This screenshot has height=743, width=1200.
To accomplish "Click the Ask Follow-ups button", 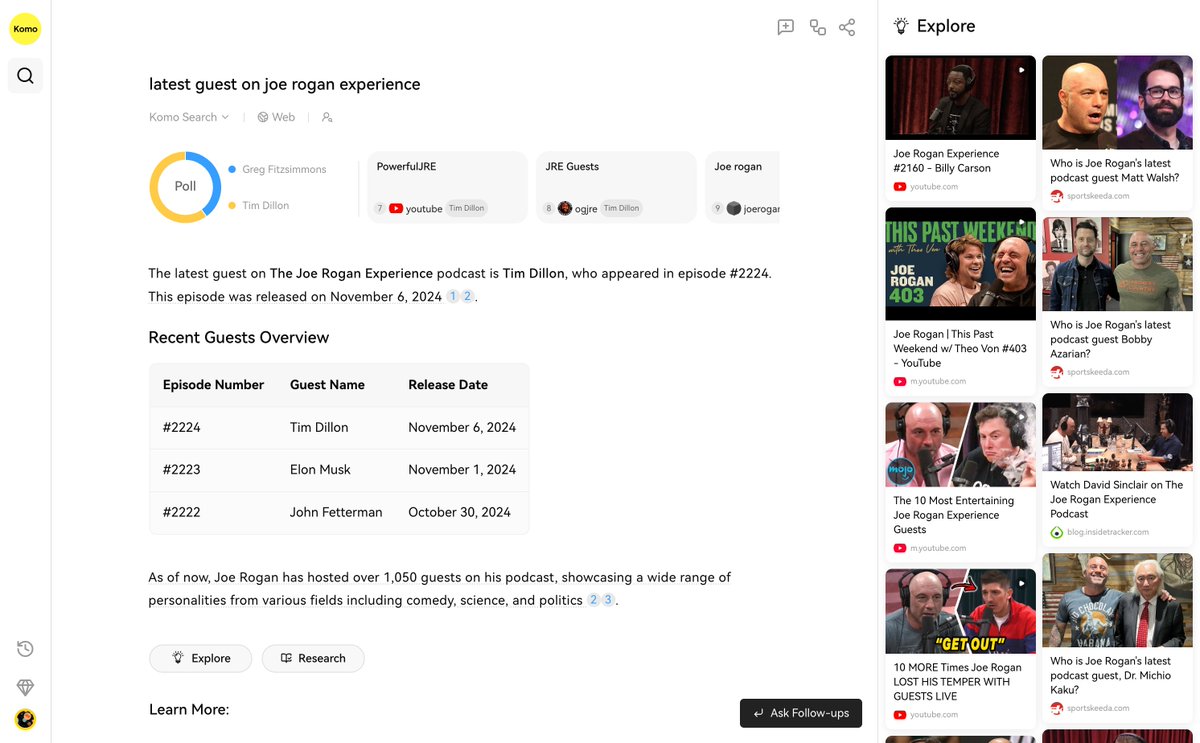I will [x=801, y=713].
